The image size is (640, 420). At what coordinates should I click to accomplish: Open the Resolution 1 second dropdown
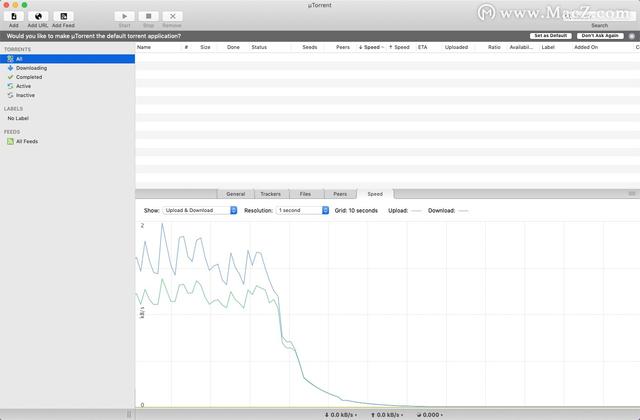tap(302, 210)
